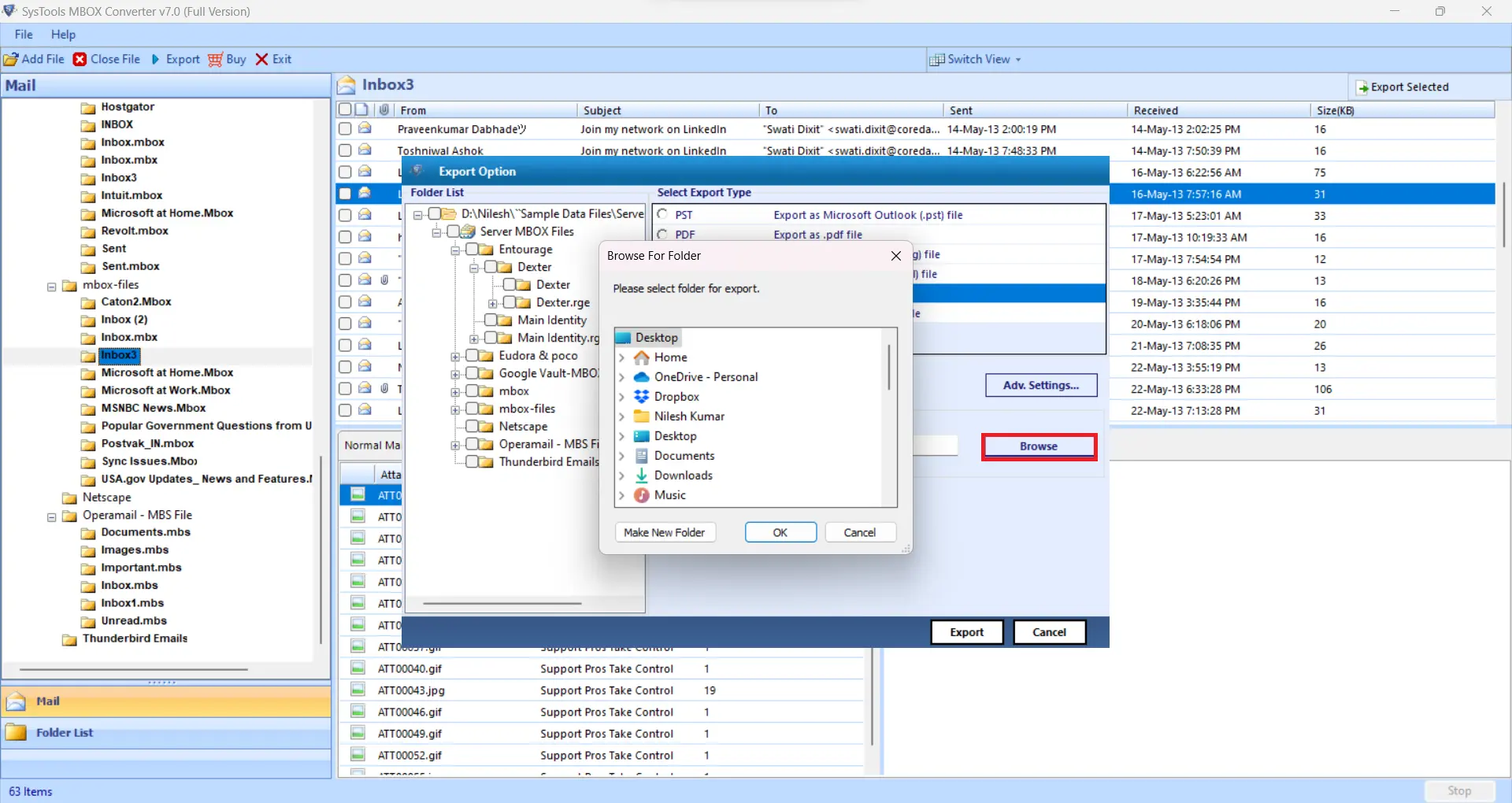Check the Entourage folder checkbox

pyautogui.click(x=472, y=249)
